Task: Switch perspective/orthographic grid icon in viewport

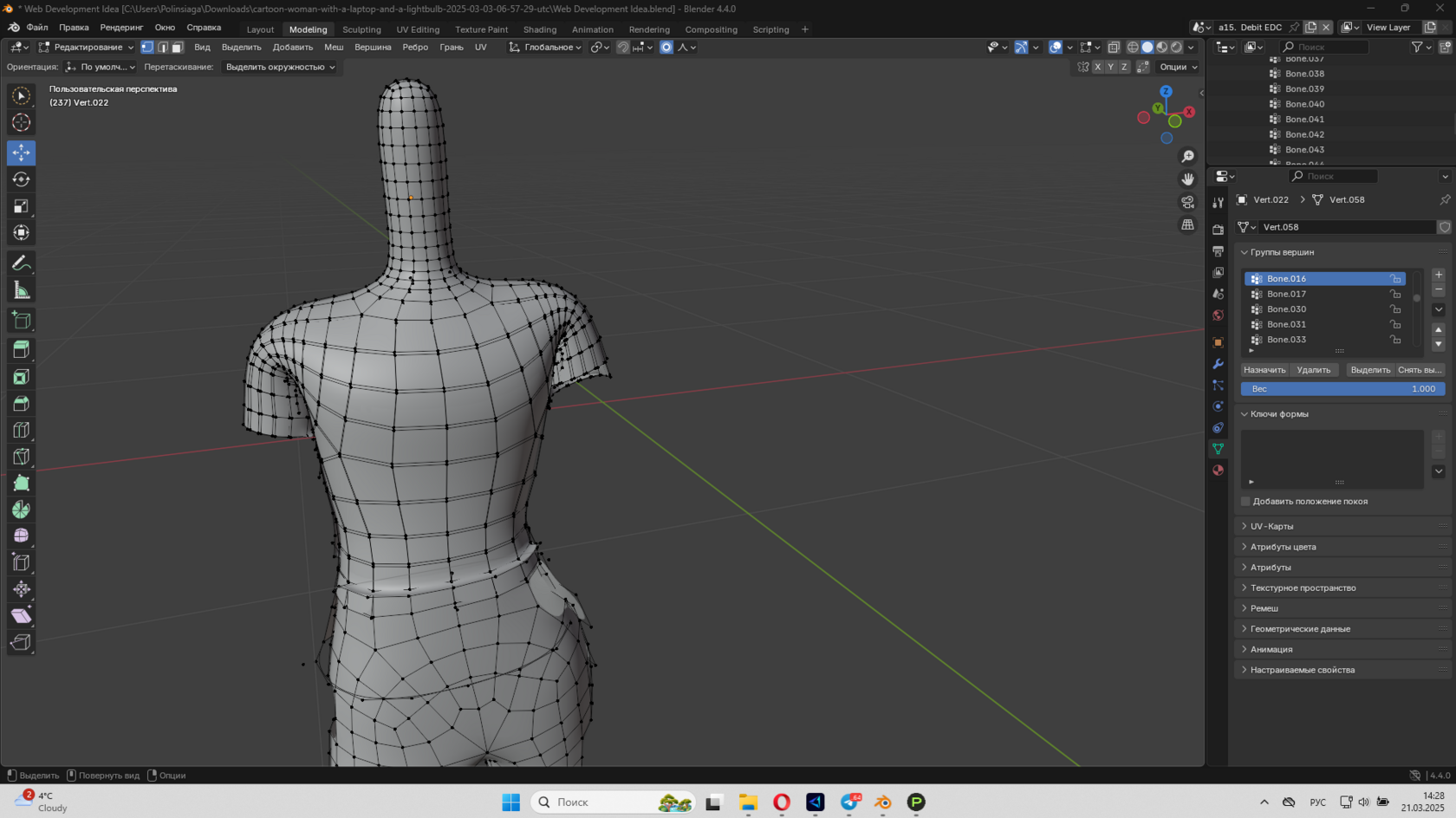Action: 1187,224
